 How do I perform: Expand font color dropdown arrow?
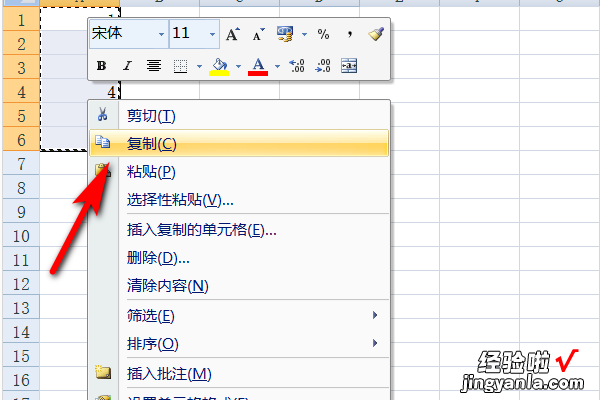(277, 67)
